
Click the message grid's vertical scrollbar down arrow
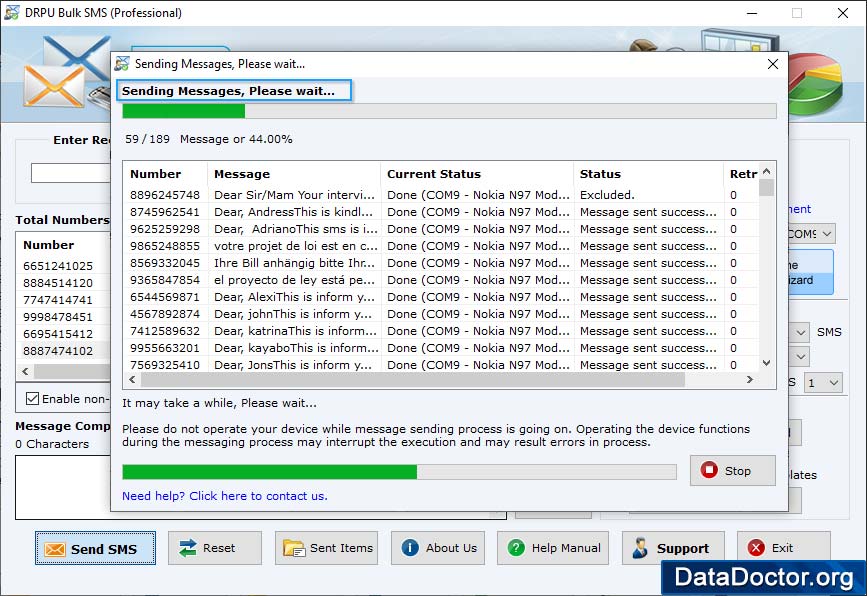(766, 363)
